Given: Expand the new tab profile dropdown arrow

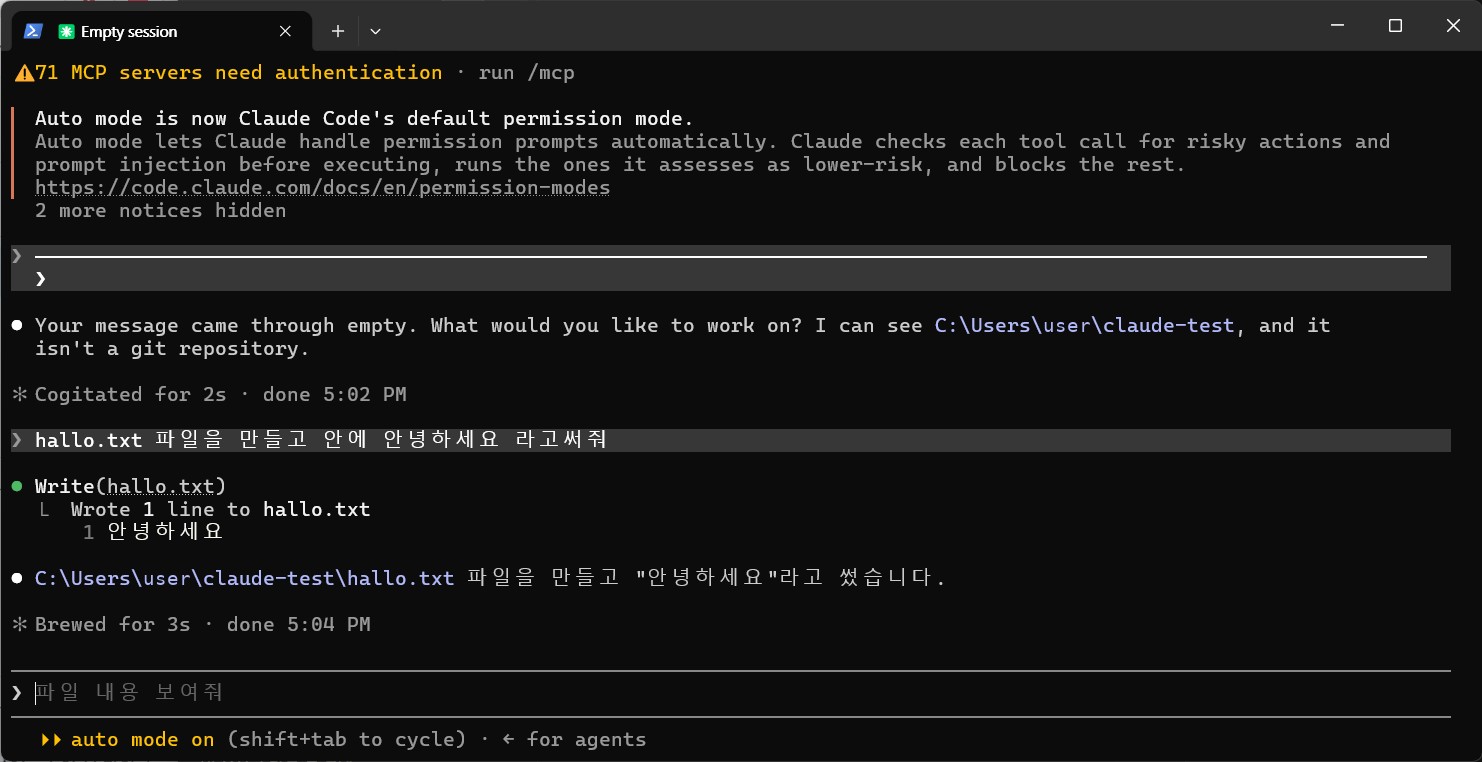Looking at the screenshot, I should pyautogui.click(x=375, y=31).
